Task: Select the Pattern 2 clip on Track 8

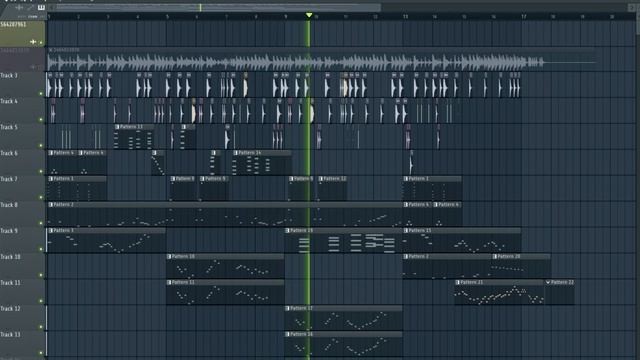Action: (x=225, y=215)
